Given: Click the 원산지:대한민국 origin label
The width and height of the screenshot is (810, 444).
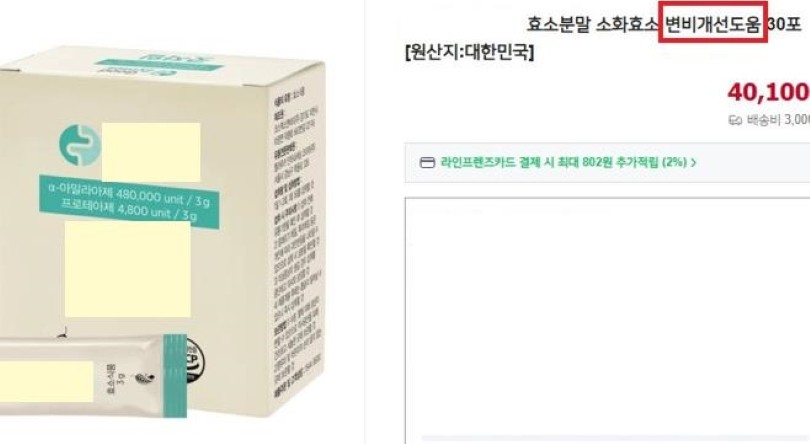Looking at the screenshot, I should tap(470, 52).
